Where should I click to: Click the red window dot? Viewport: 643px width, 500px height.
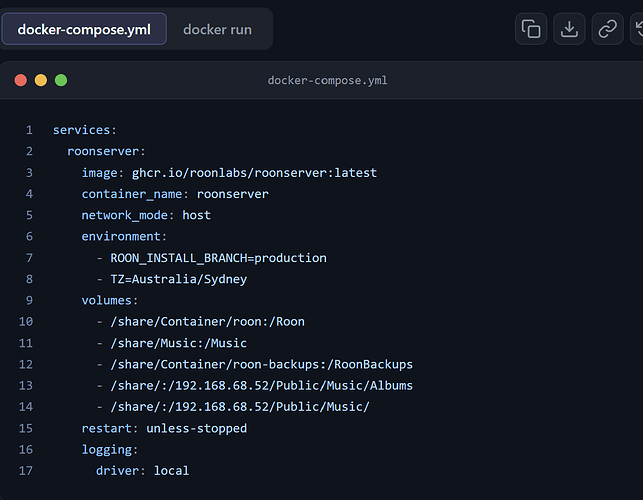pyautogui.click(x=21, y=80)
